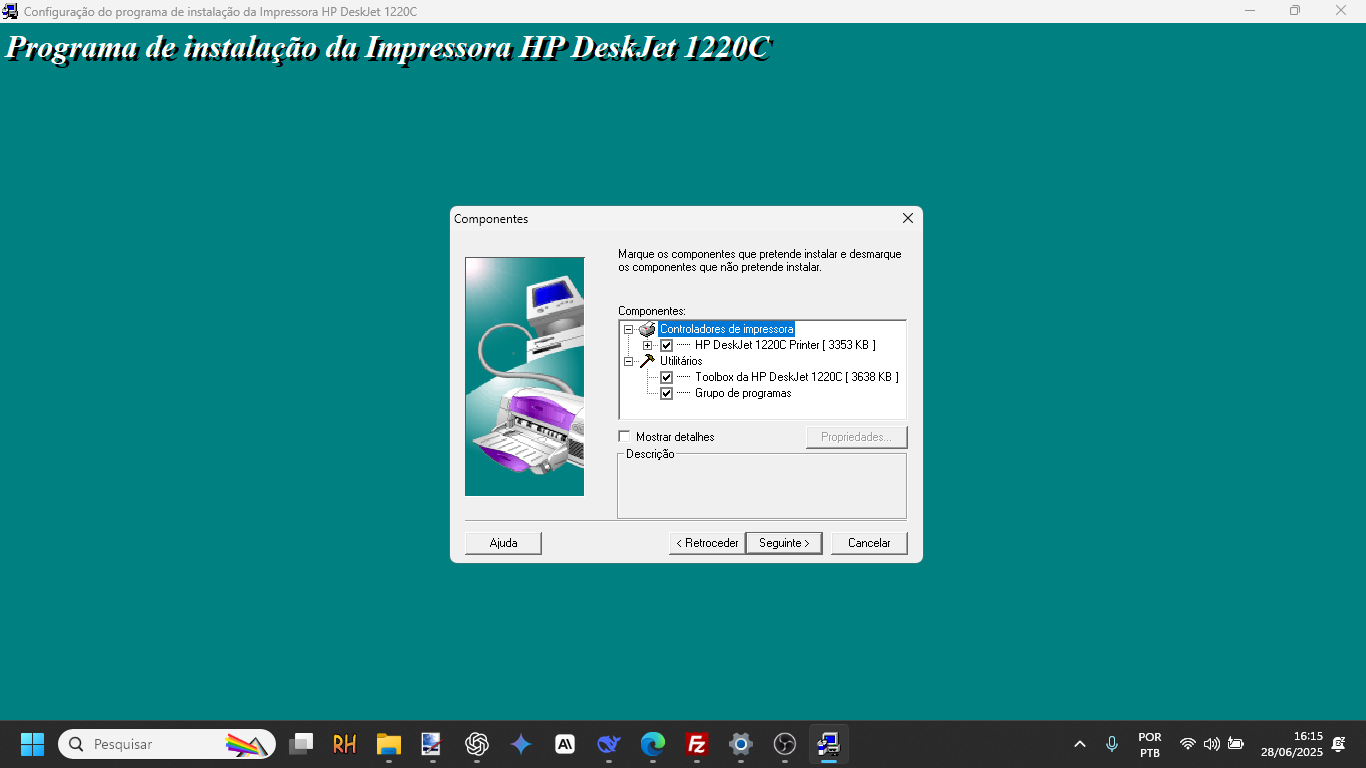Go back with the Retroceder button
1366x768 pixels.
coord(707,543)
